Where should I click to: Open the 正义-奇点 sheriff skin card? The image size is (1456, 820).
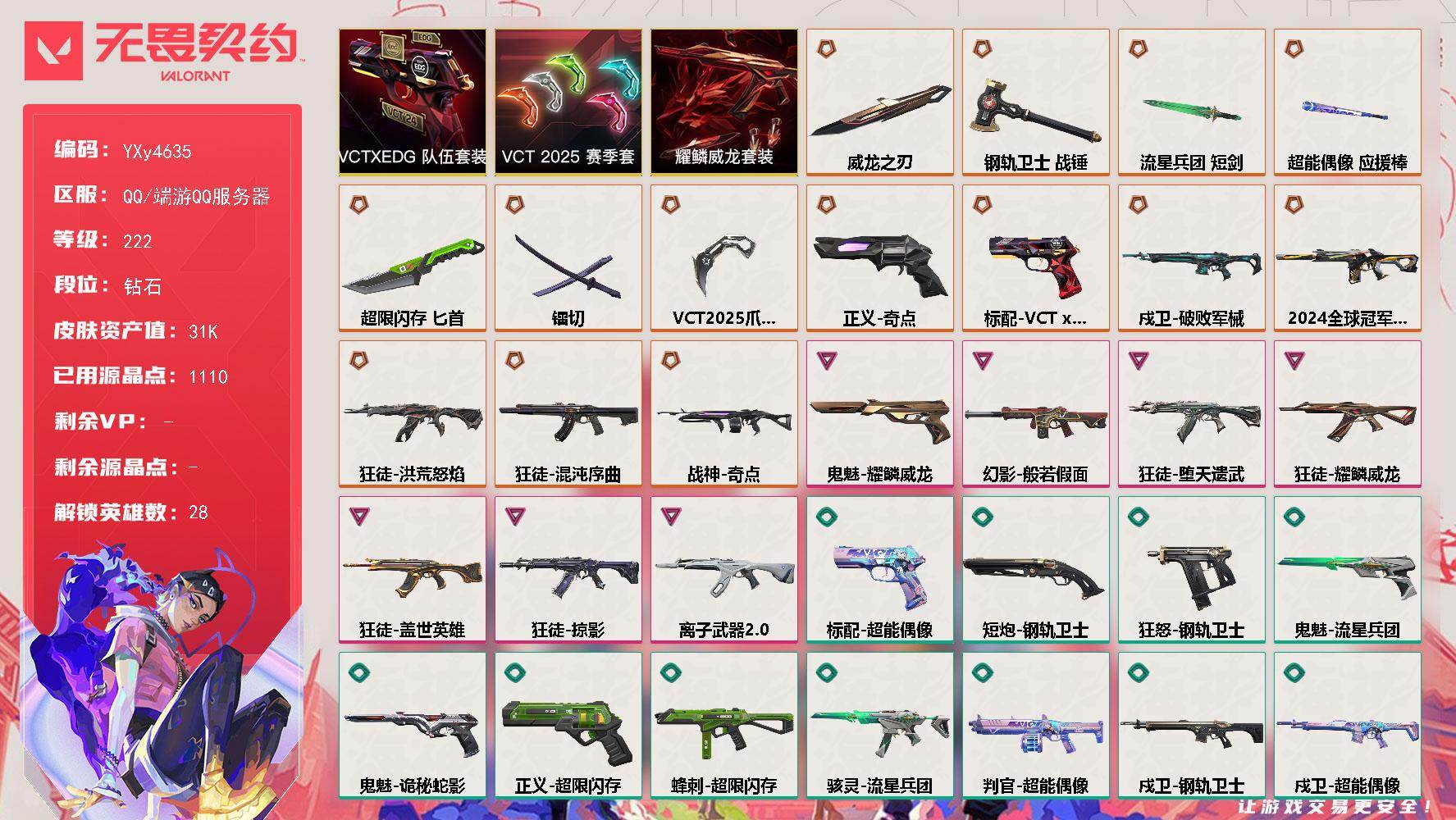[x=879, y=258]
